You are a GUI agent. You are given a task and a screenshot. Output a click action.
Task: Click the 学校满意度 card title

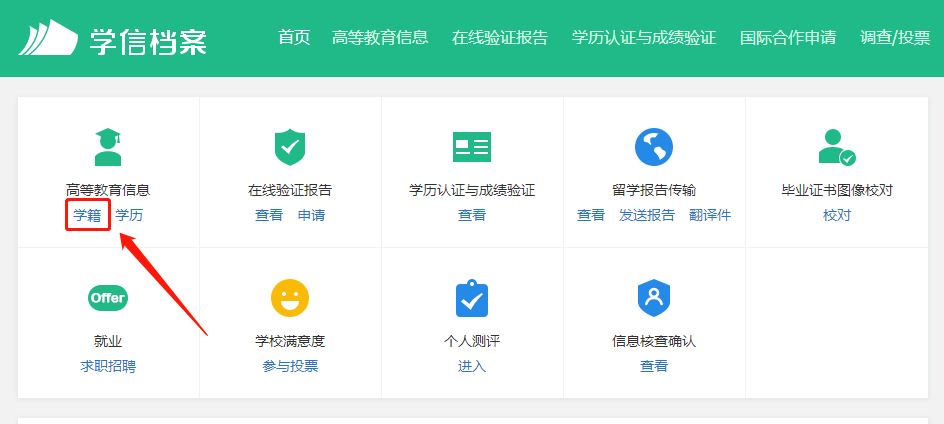pos(290,341)
